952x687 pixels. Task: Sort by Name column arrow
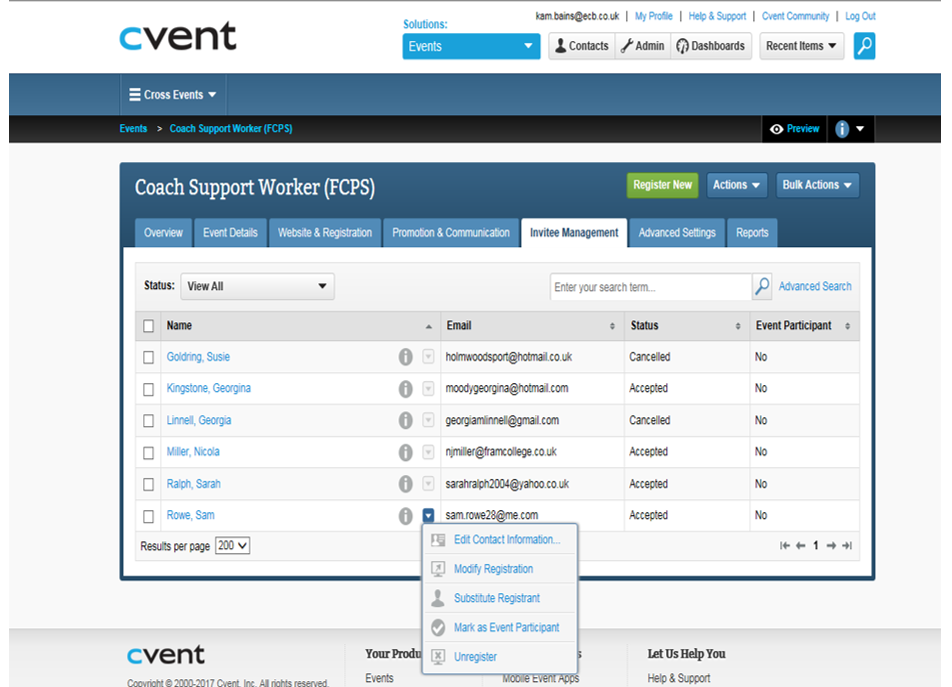[x=429, y=327]
